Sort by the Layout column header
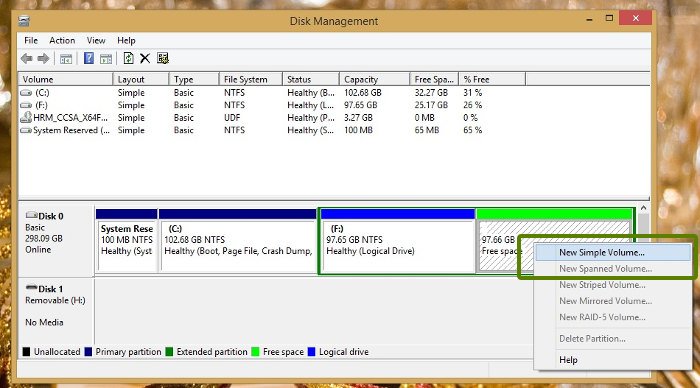 pyautogui.click(x=141, y=79)
